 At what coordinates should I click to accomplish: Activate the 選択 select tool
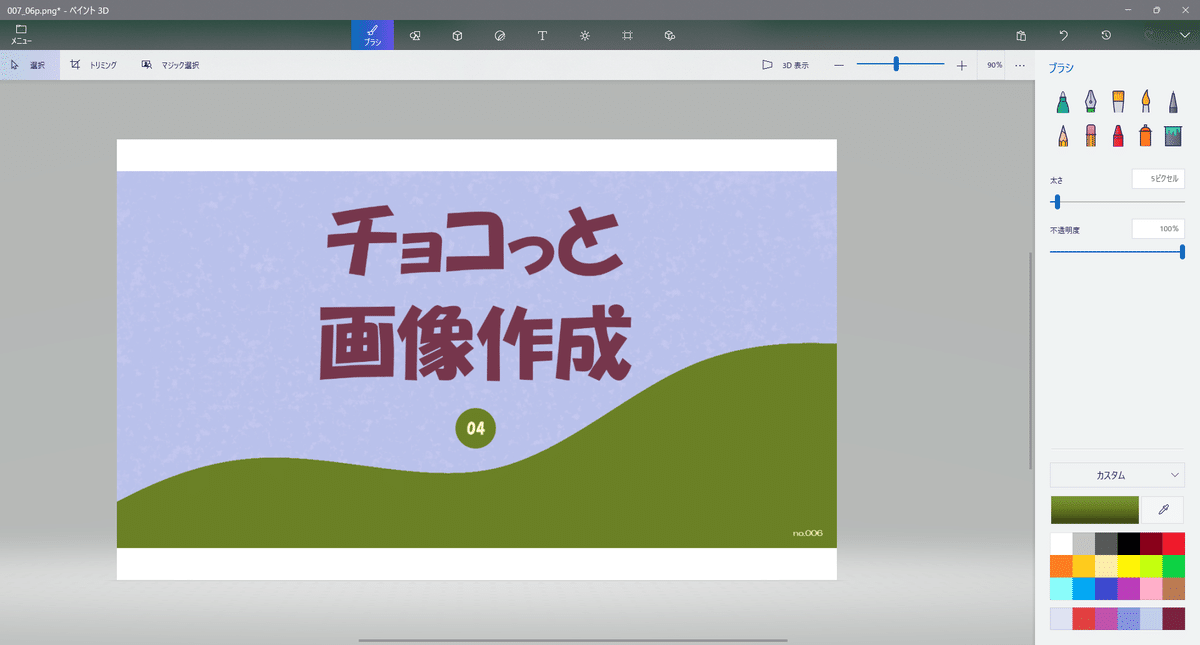pyautogui.click(x=29, y=65)
